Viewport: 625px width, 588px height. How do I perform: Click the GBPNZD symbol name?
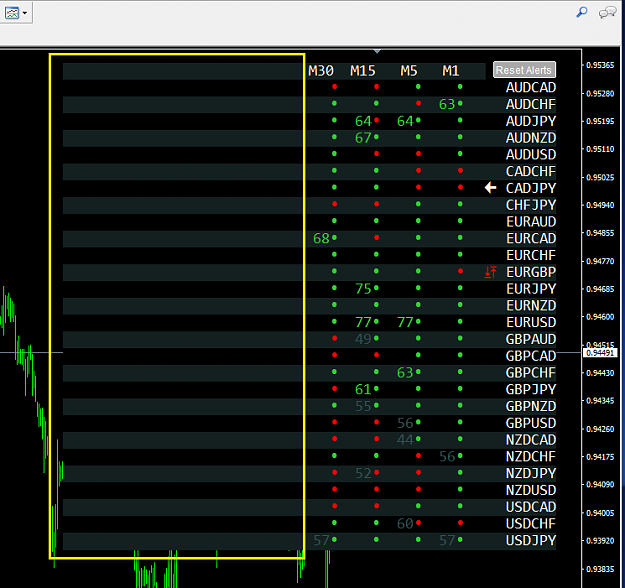531,406
